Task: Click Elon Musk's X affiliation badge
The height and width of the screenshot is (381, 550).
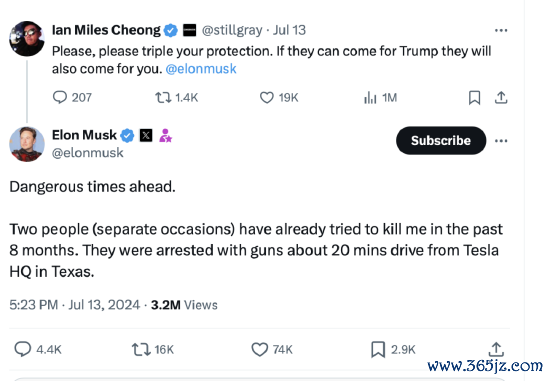Action: pos(146,135)
